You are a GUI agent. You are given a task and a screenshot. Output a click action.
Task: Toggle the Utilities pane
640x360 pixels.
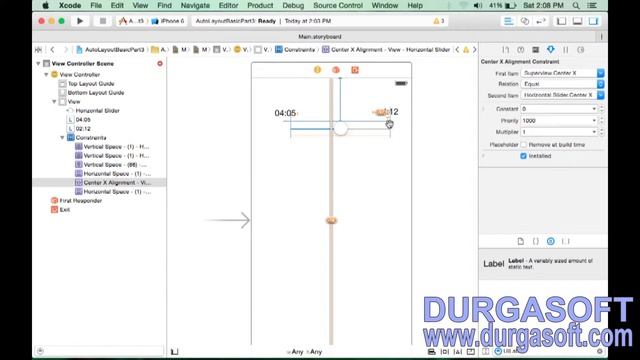tap(593, 21)
